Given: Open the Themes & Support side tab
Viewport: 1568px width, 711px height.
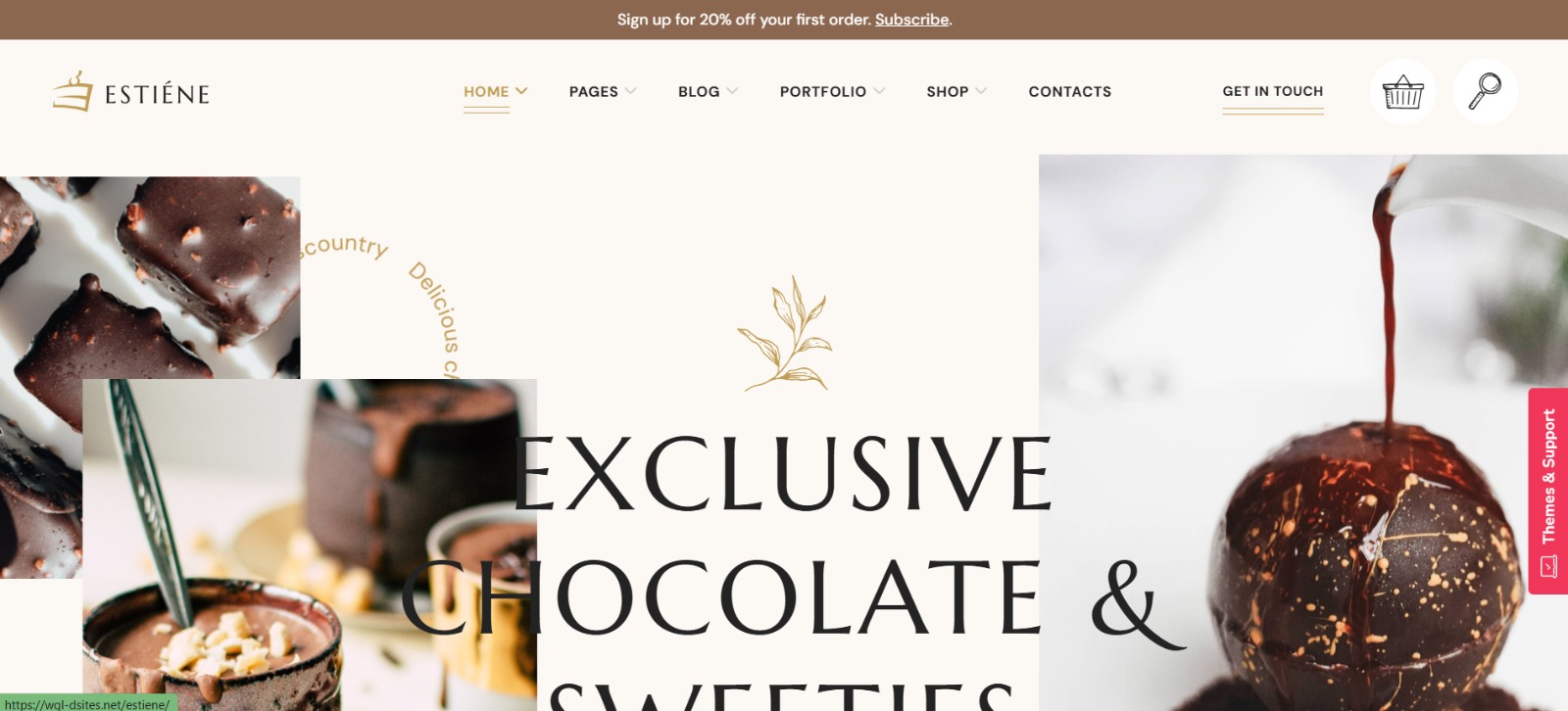Looking at the screenshot, I should 1548,491.
